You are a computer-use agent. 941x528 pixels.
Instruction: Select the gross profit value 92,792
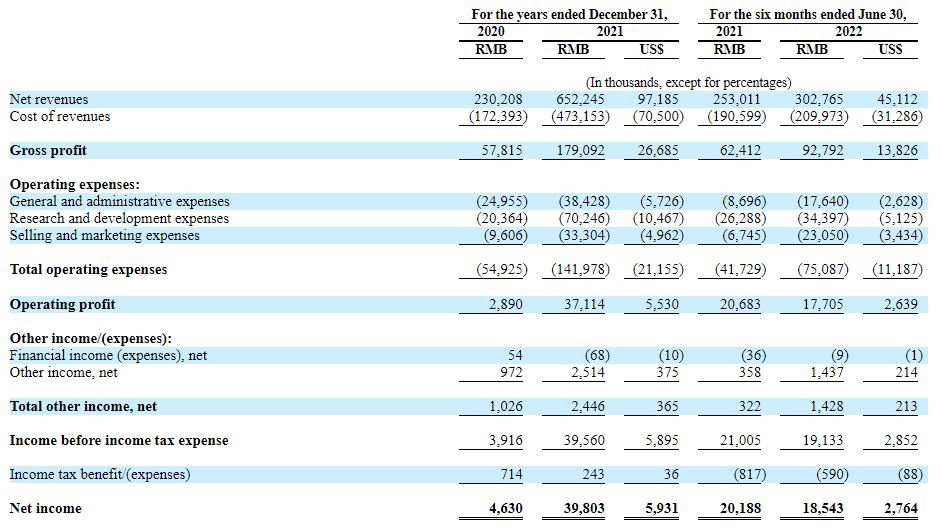825,151
